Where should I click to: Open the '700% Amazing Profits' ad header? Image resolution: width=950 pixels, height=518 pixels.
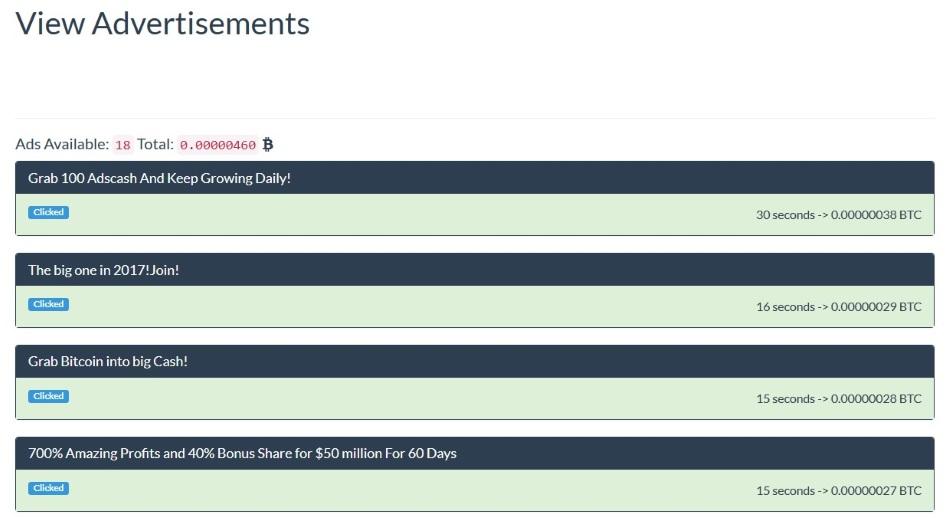242,453
